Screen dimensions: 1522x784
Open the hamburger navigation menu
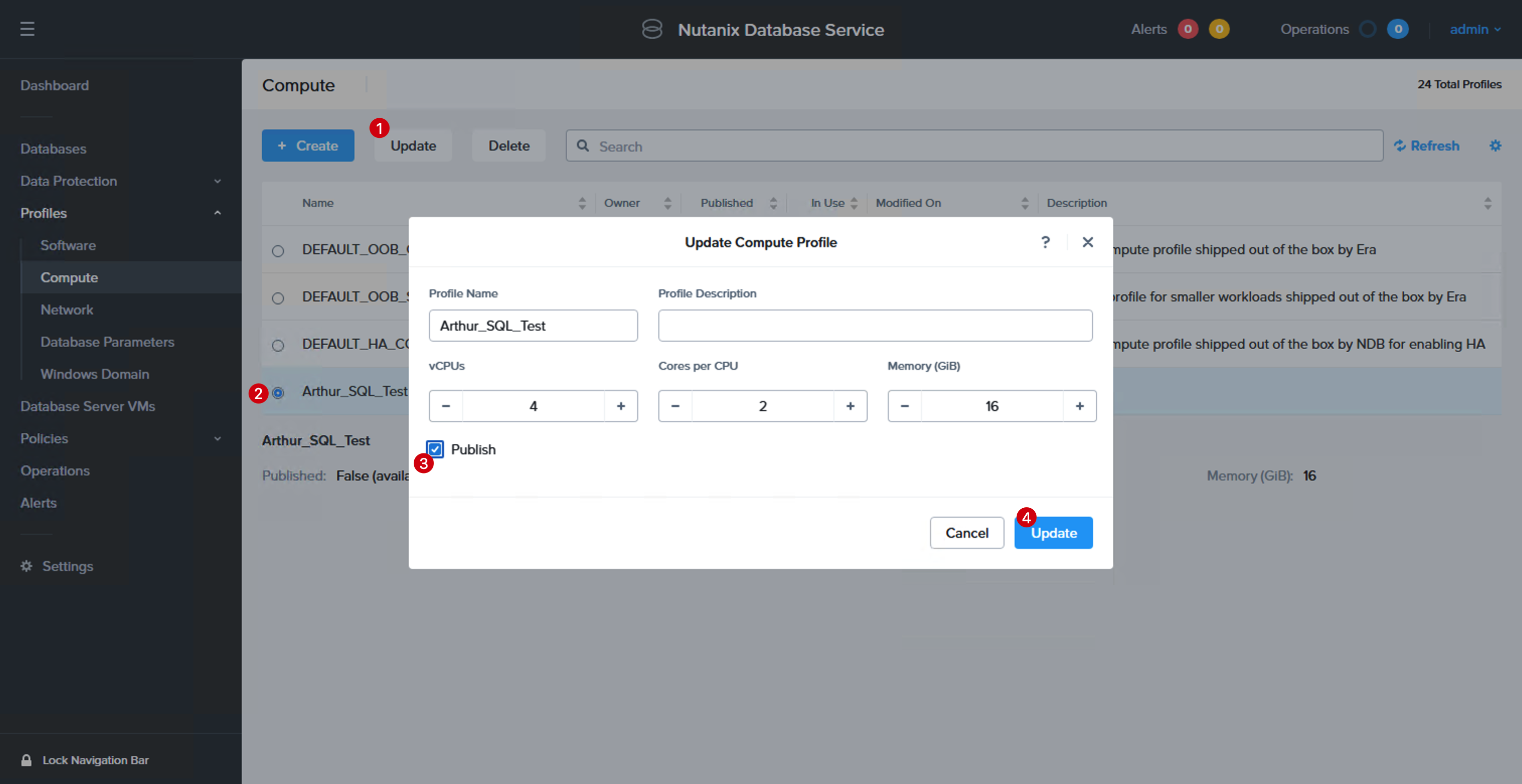coord(27,28)
